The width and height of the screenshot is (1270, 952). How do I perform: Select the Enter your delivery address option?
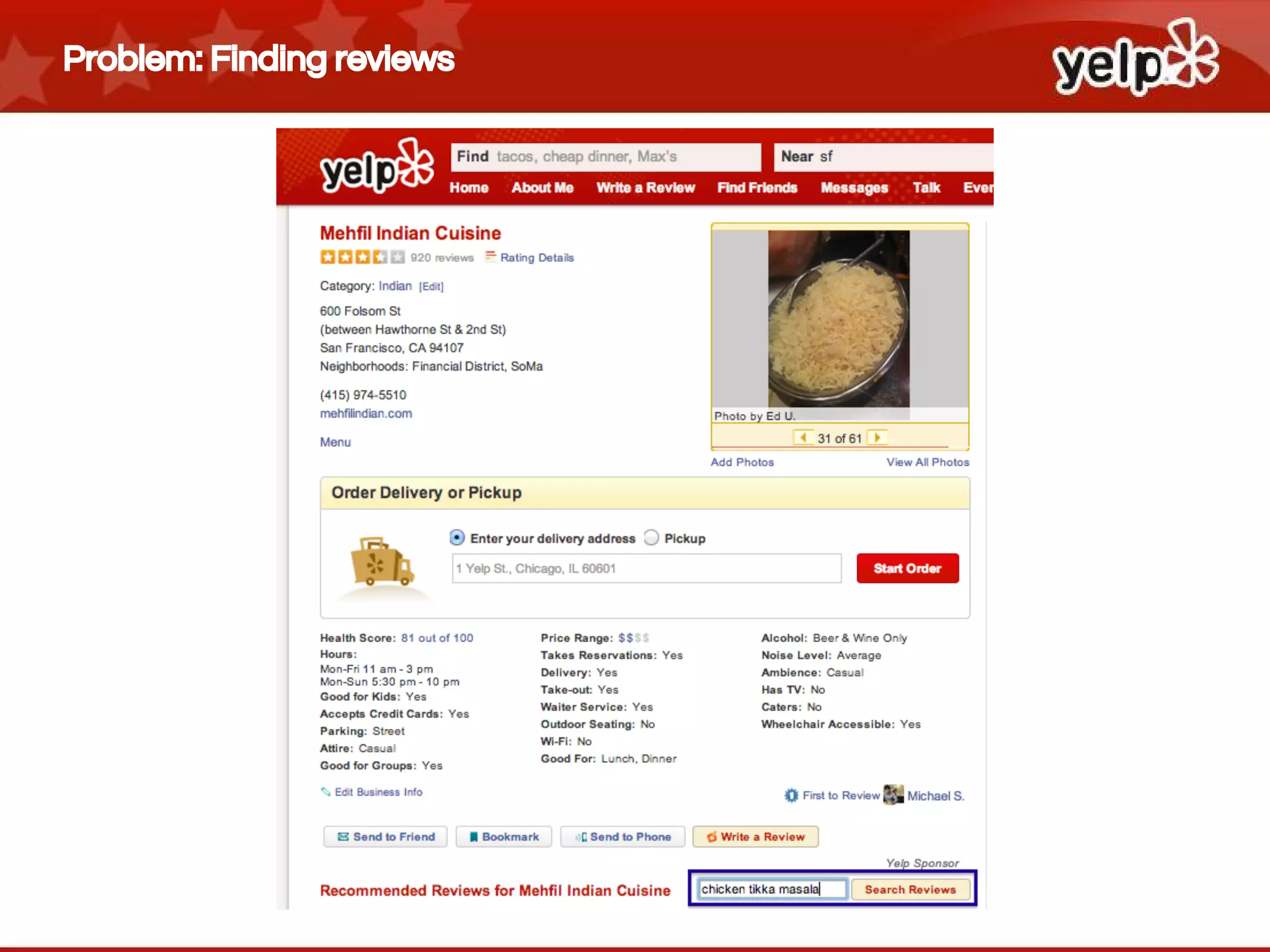(457, 537)
